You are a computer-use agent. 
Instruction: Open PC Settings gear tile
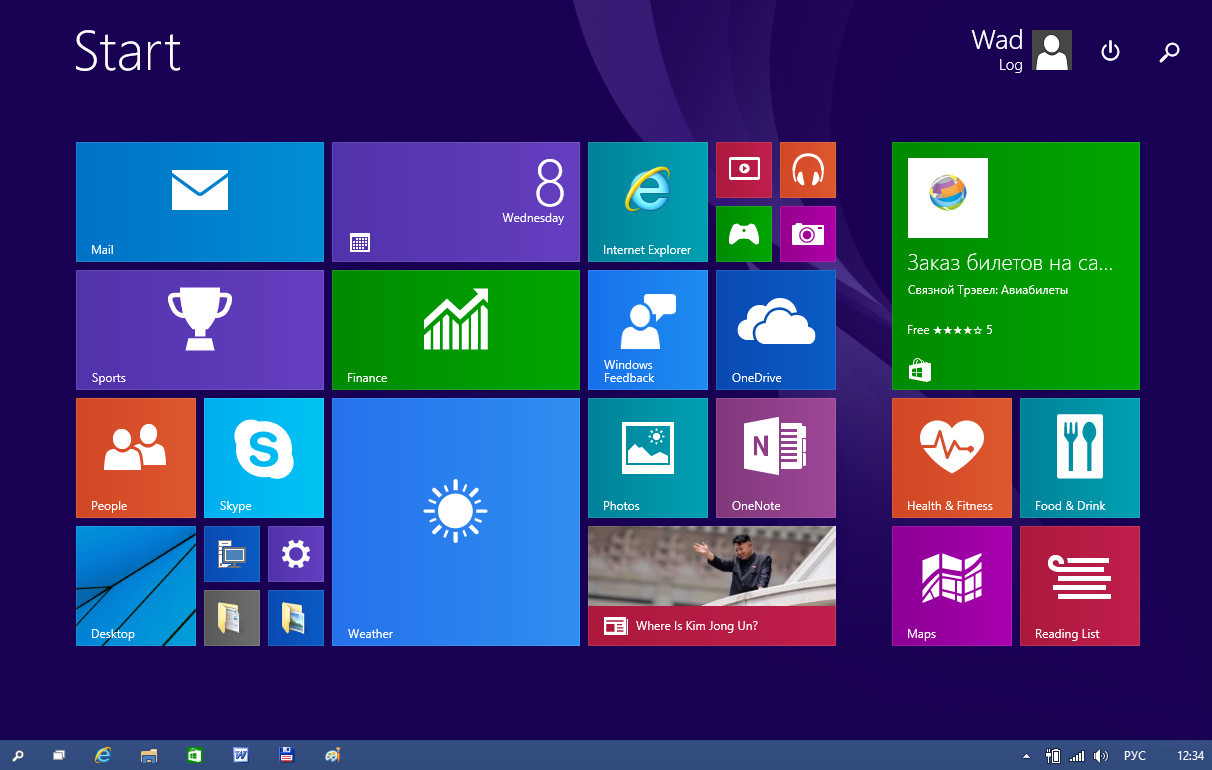[x=295, y=553]
